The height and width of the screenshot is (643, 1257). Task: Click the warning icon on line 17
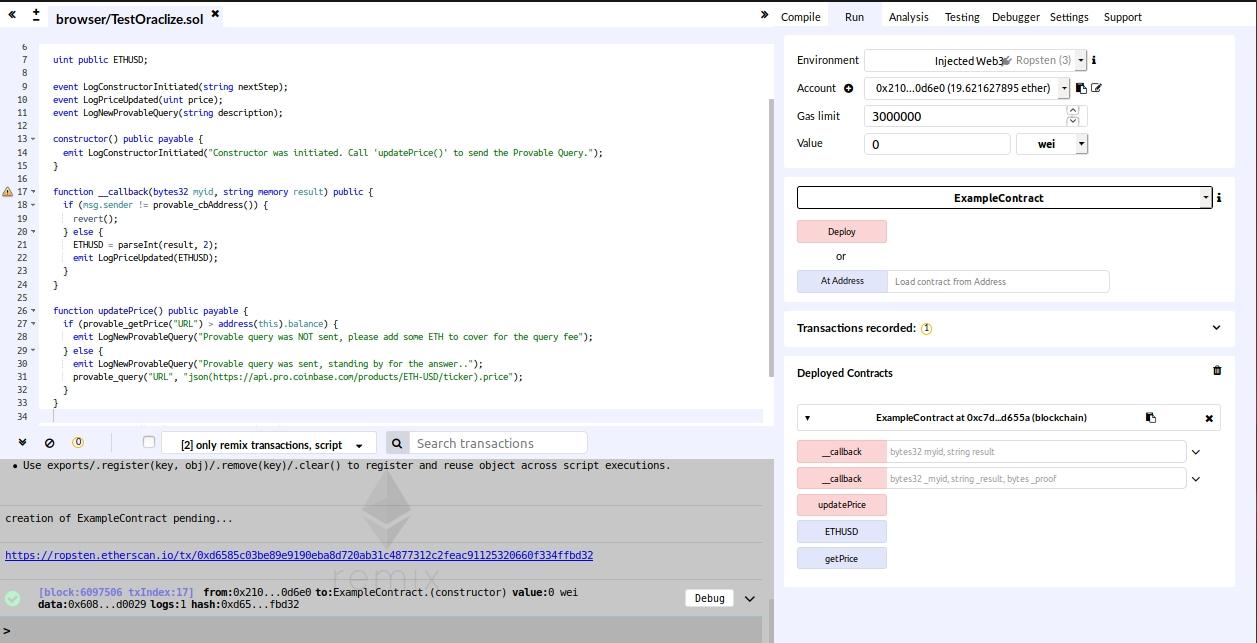click(8, 192)
